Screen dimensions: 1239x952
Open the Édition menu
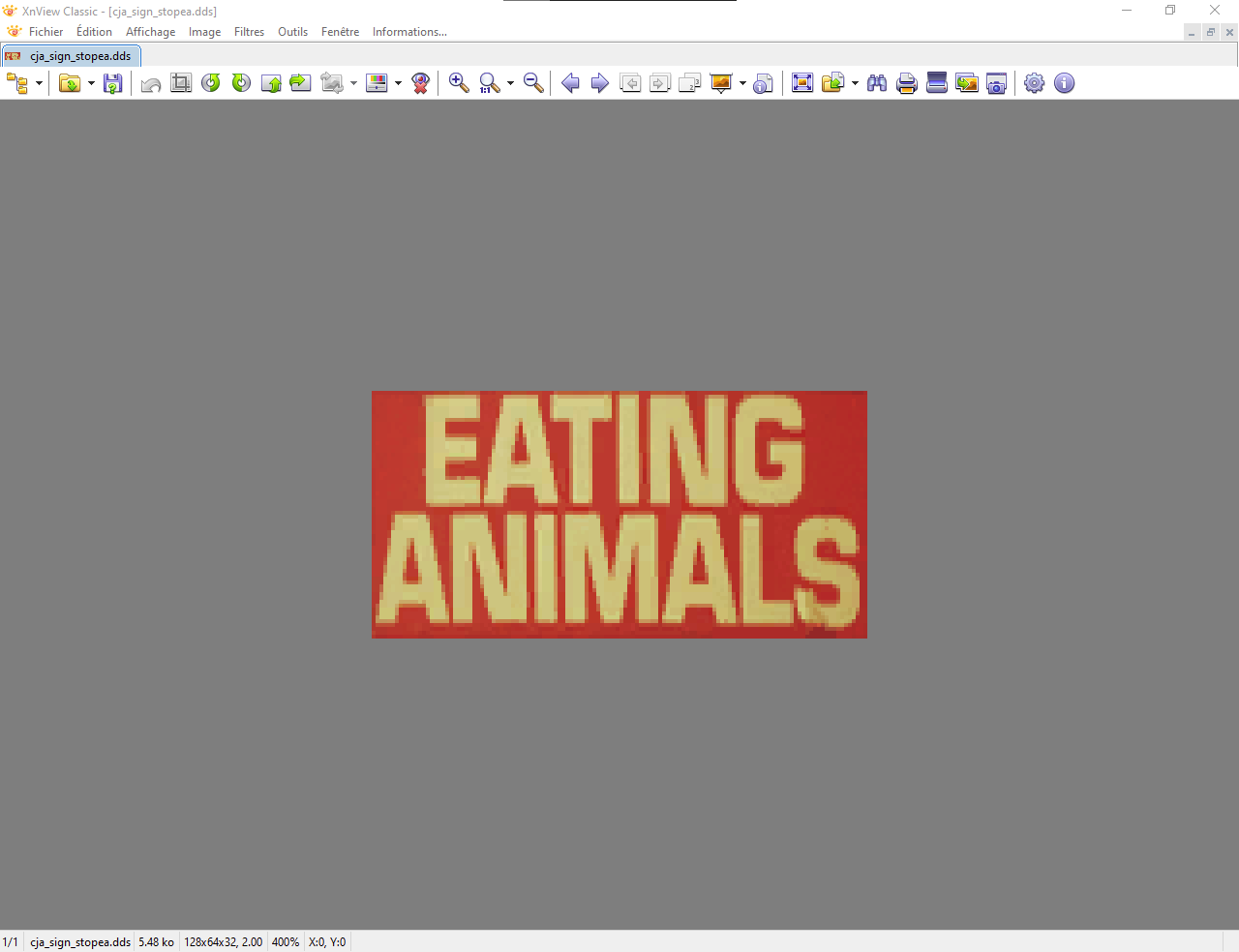click(94, 32)
